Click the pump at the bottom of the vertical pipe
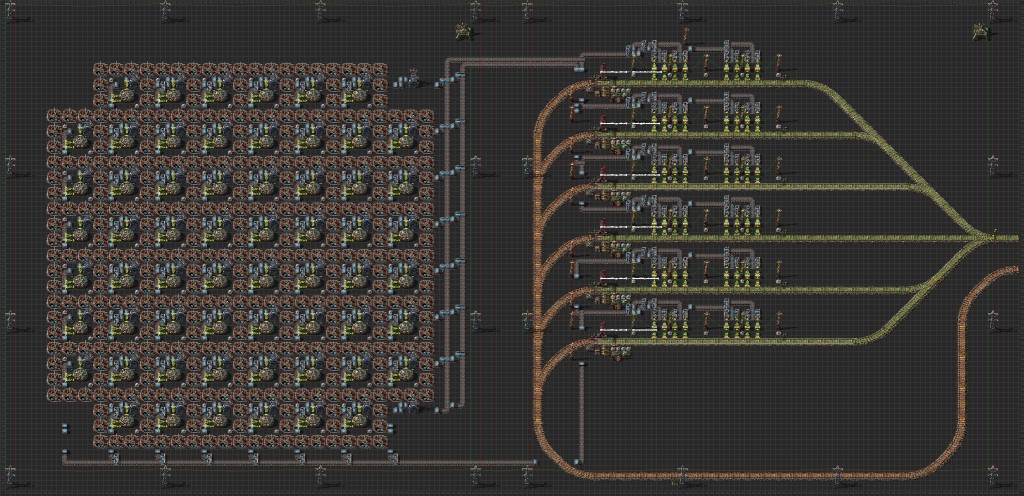 [579, 459]
